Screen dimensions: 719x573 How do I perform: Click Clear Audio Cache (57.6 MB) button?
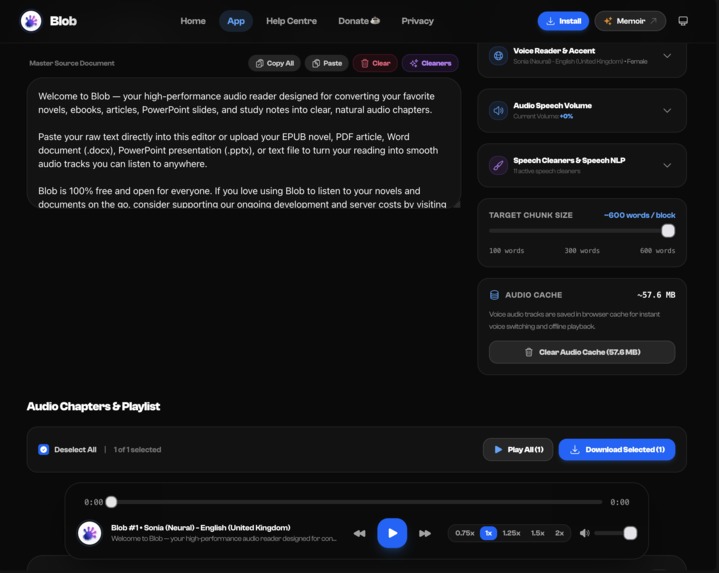coord(582,352)
